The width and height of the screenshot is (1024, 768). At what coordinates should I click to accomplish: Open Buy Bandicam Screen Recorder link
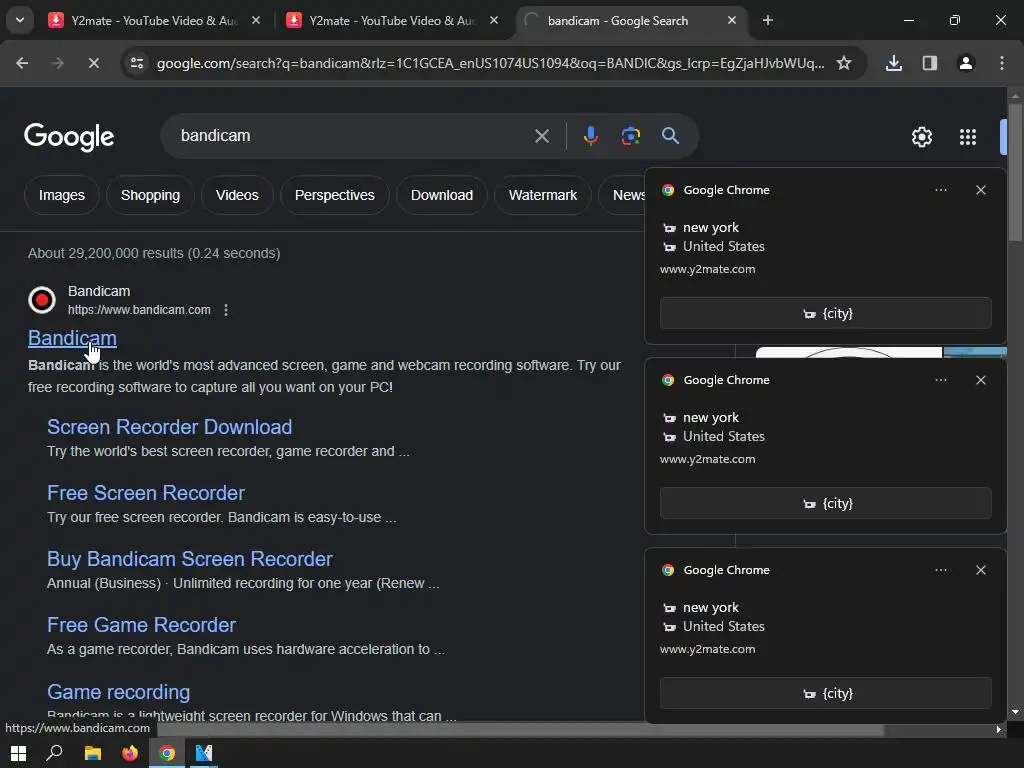click(x=189, y=559)
